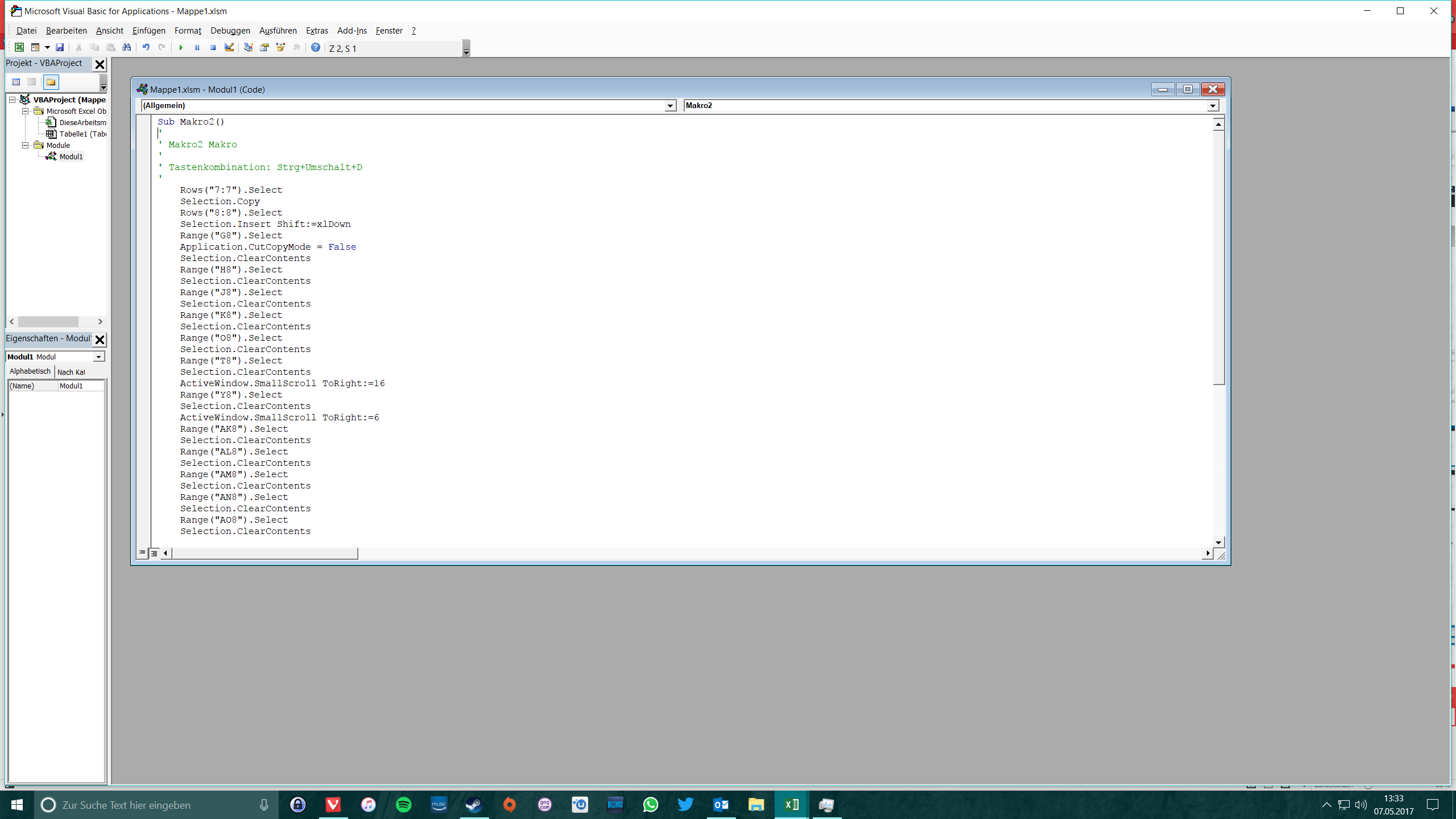The image size is (1456, 819).
Task: Undo the last edit with the undo arrow
Action: tap(146, 48)
